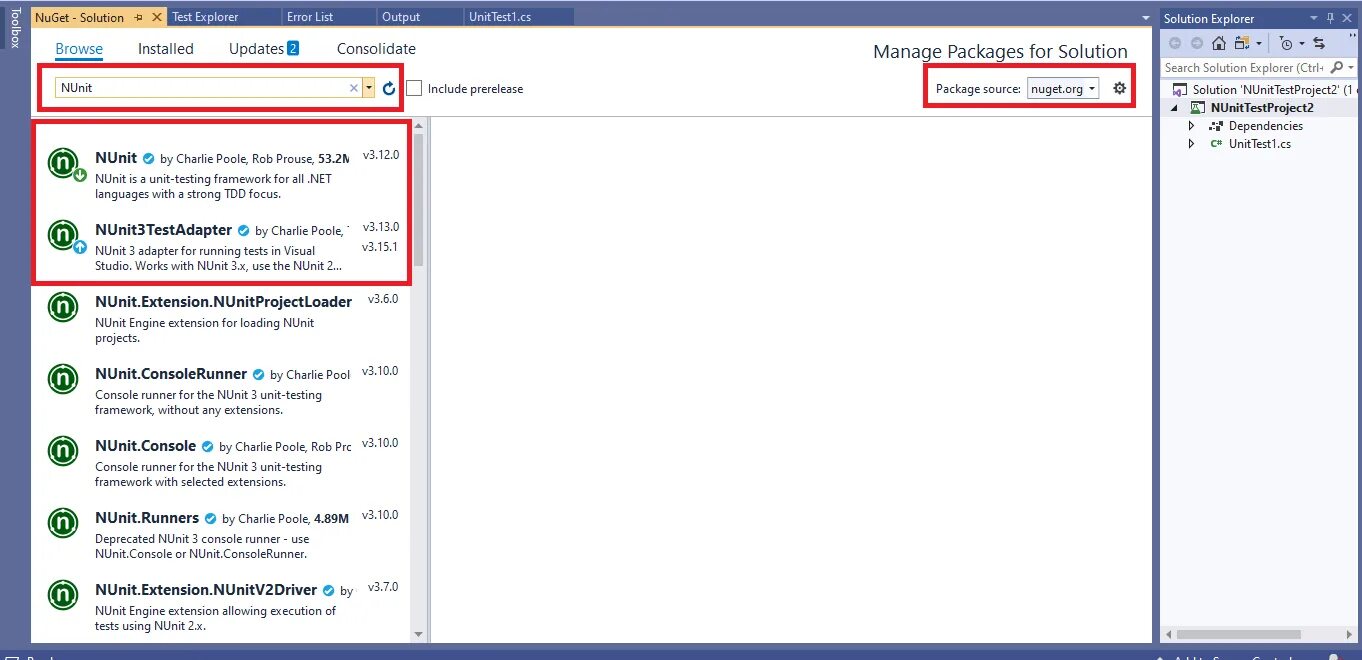Click the NUnit.Extension.NUnitV2Driver package icon
1362x660 pixels.
[x=63, y=595]
